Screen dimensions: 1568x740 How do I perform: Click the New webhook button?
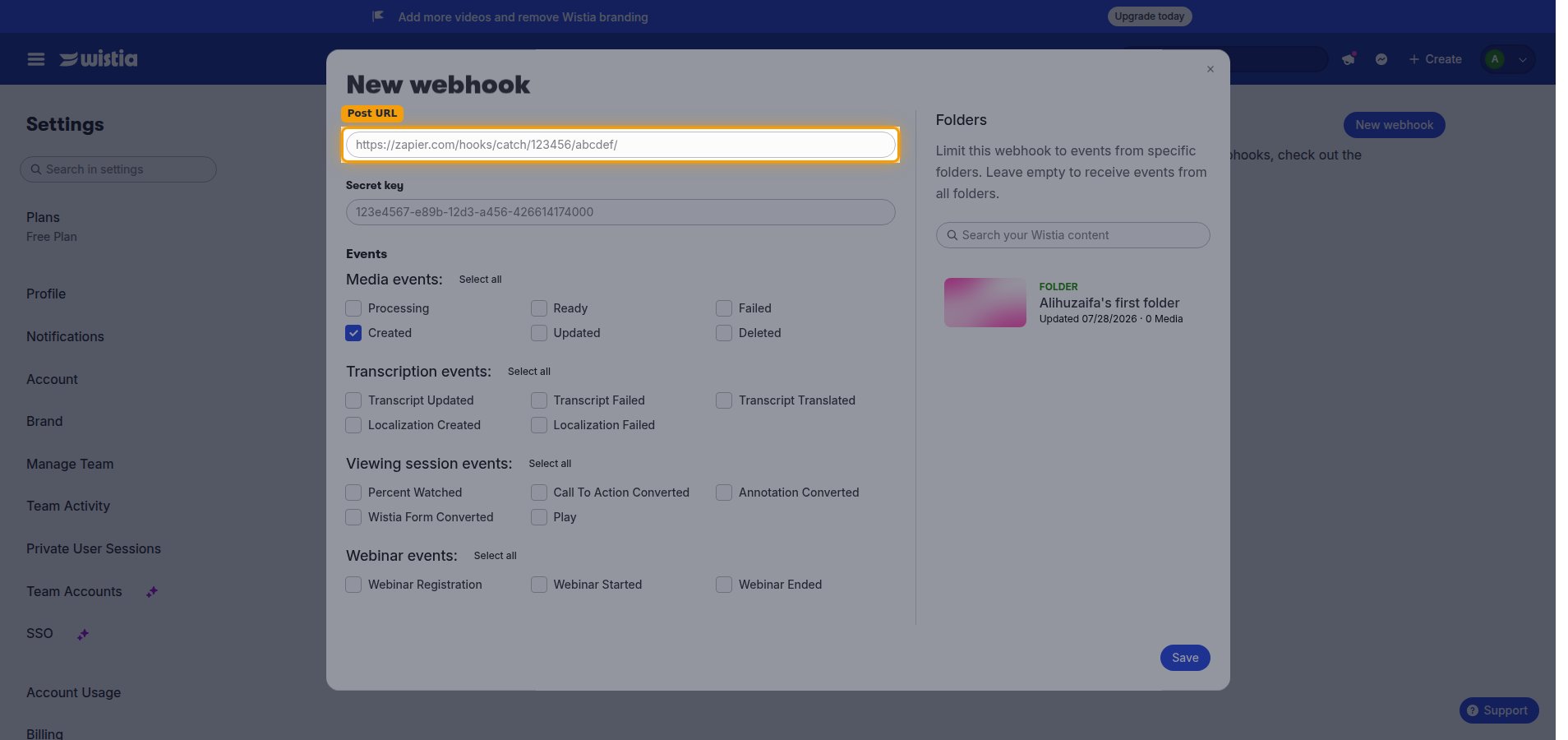click(x=1394, y=125)
